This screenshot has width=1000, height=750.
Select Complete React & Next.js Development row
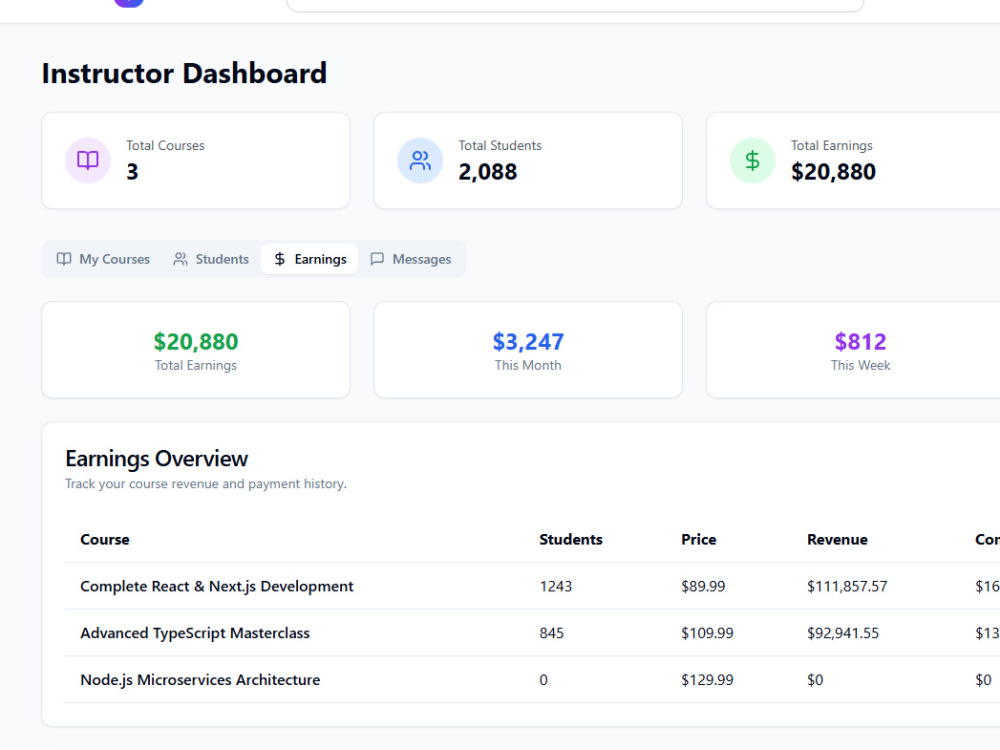(532, 586)
